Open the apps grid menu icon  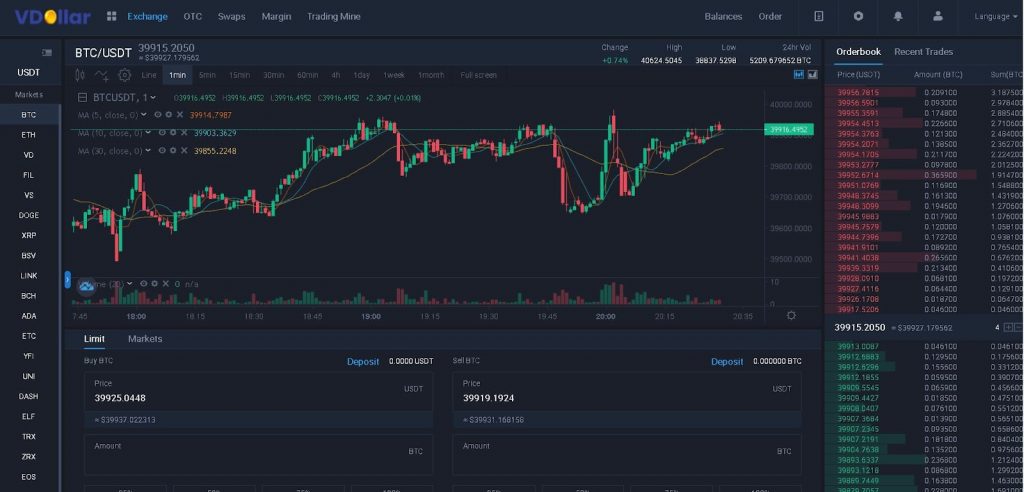pyautogui.click(x=112, y=16)
